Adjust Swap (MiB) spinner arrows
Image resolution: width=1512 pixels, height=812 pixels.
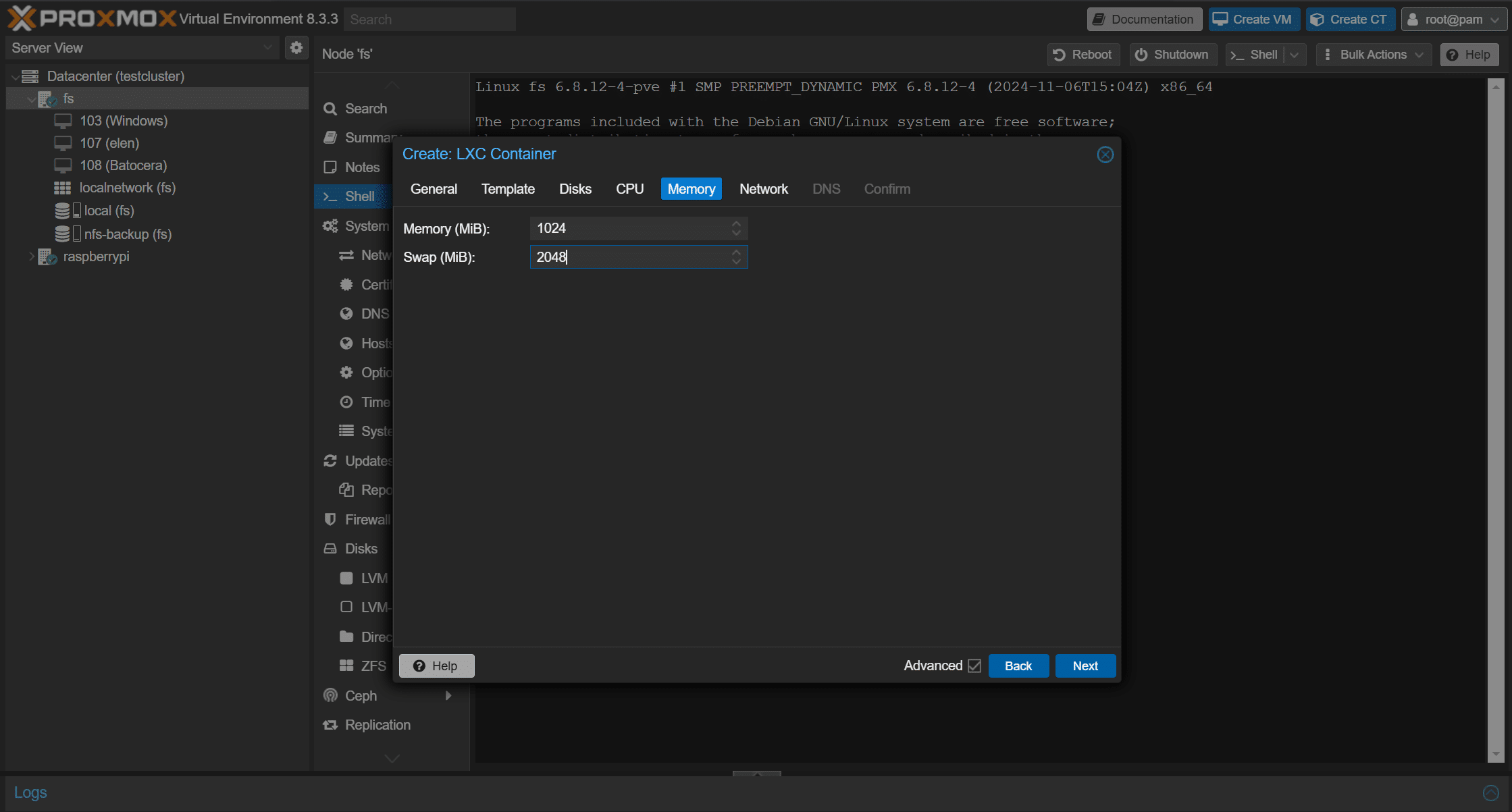pos(736,257)
